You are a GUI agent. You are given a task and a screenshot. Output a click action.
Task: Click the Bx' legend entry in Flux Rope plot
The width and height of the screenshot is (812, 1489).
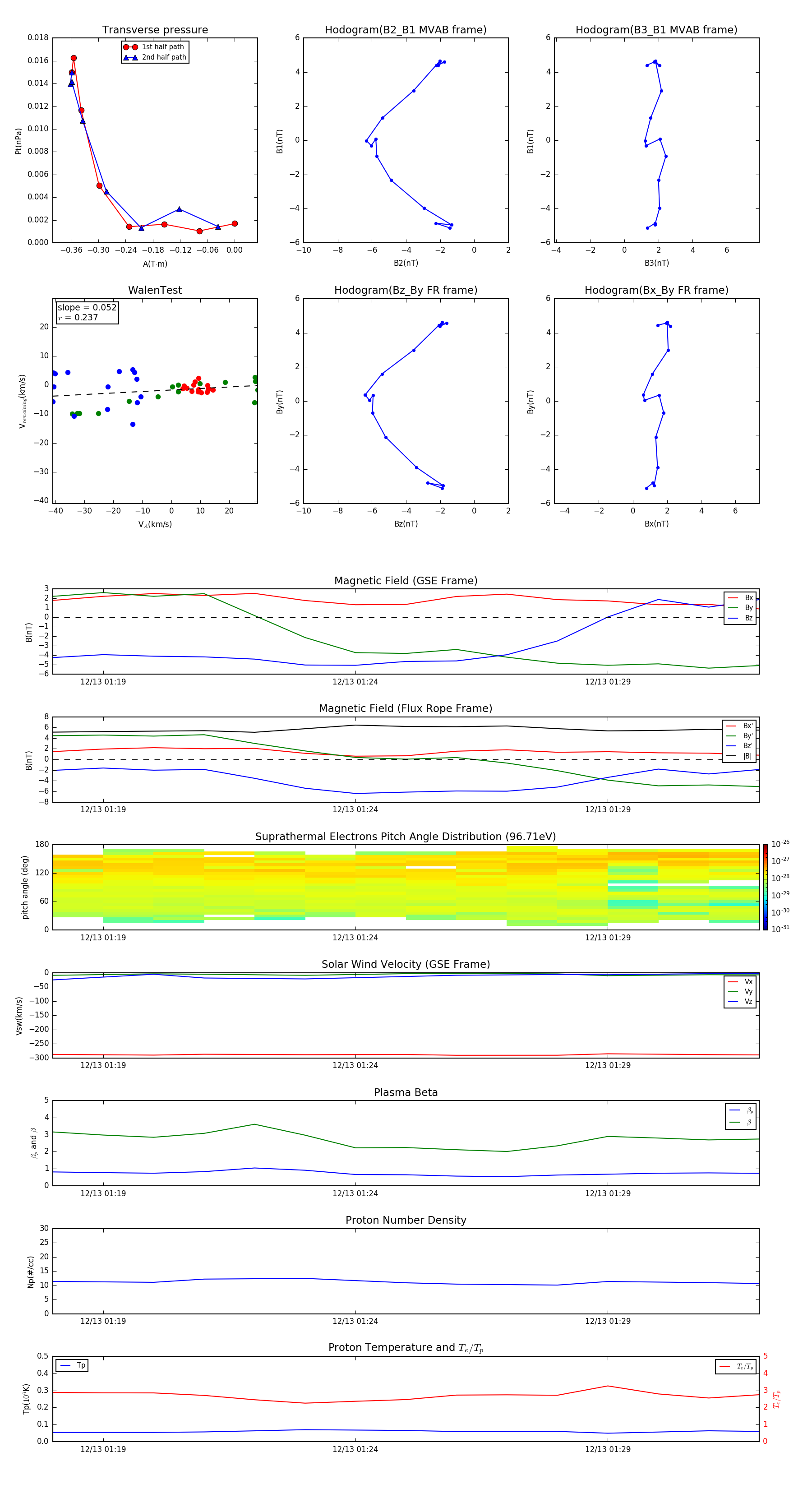[x=739, y=726]
